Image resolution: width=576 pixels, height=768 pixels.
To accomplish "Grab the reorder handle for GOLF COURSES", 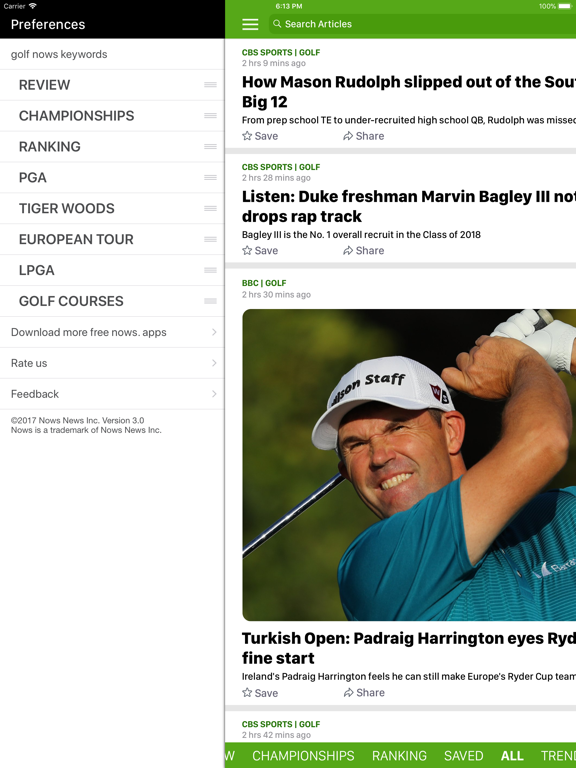I will [210, 301].
